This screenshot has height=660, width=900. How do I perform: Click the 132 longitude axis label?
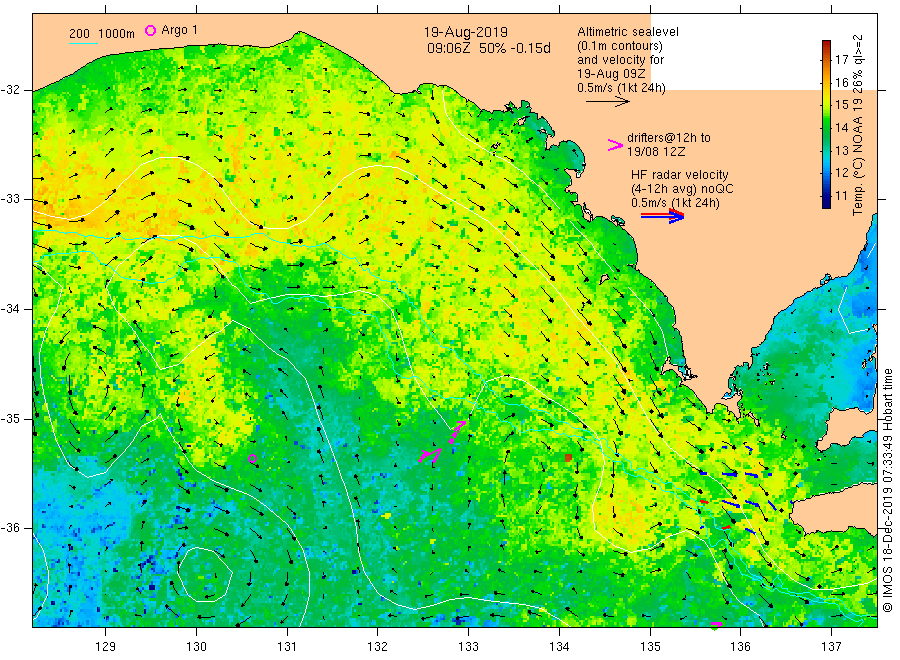pos(378,647)
